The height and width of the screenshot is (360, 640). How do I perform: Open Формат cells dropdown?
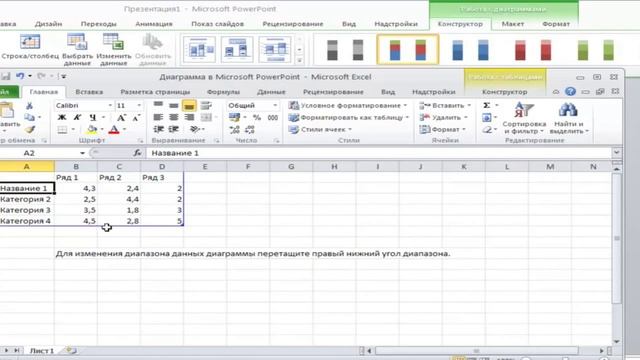(x=443, y=129)
